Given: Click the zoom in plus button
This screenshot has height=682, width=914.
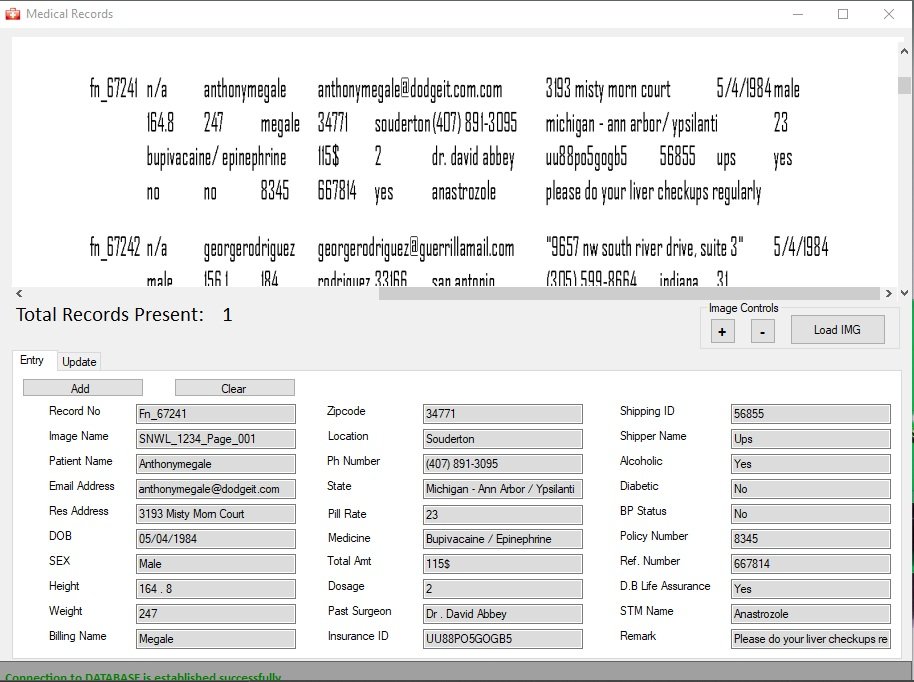Looking at the screenshot, I should [723, 331].
